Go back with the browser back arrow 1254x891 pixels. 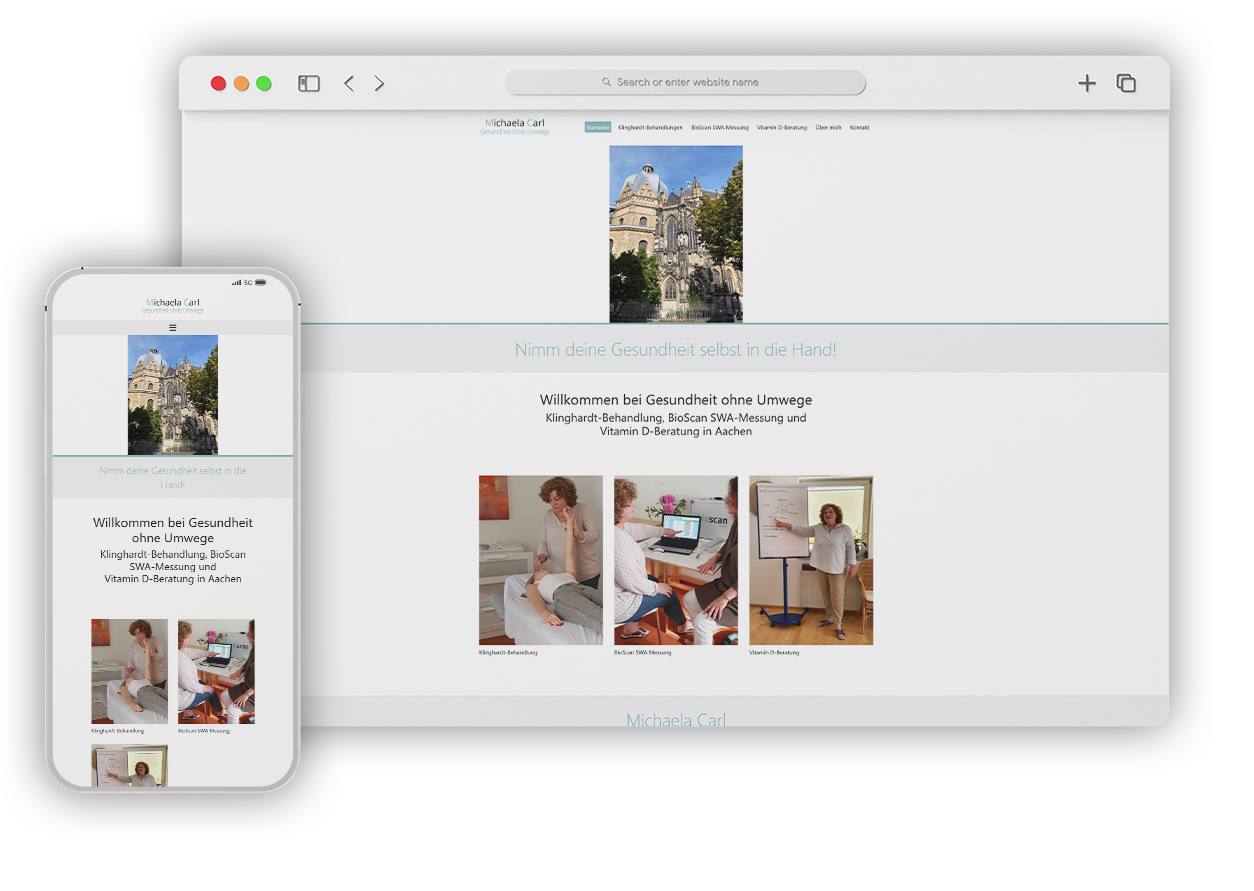(349, 84)
